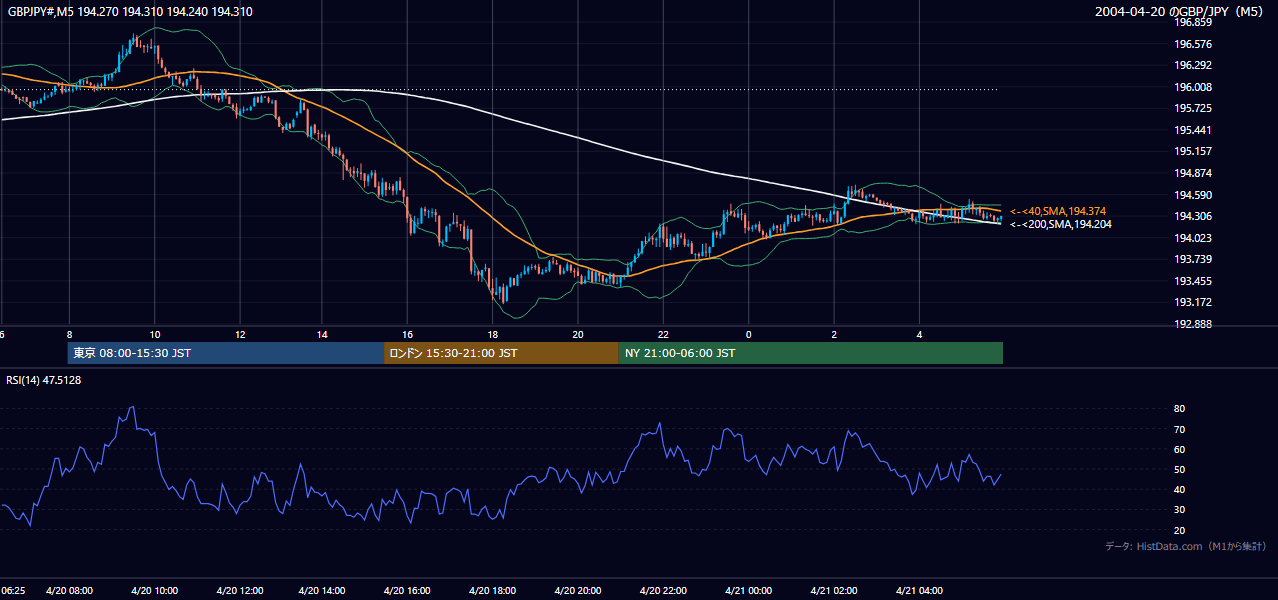Click the 4/20 08:00 time axis label

69,591
